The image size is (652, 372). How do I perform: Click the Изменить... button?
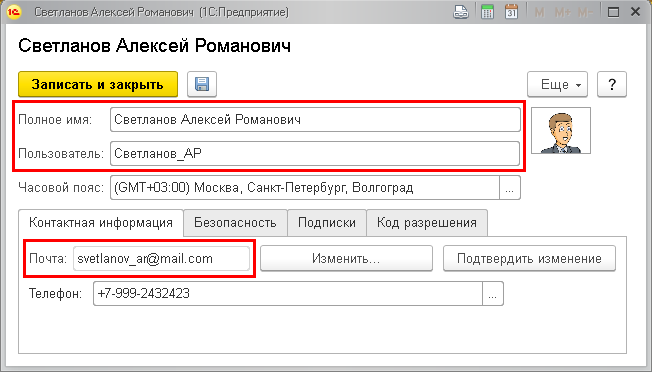coord(346,259)
